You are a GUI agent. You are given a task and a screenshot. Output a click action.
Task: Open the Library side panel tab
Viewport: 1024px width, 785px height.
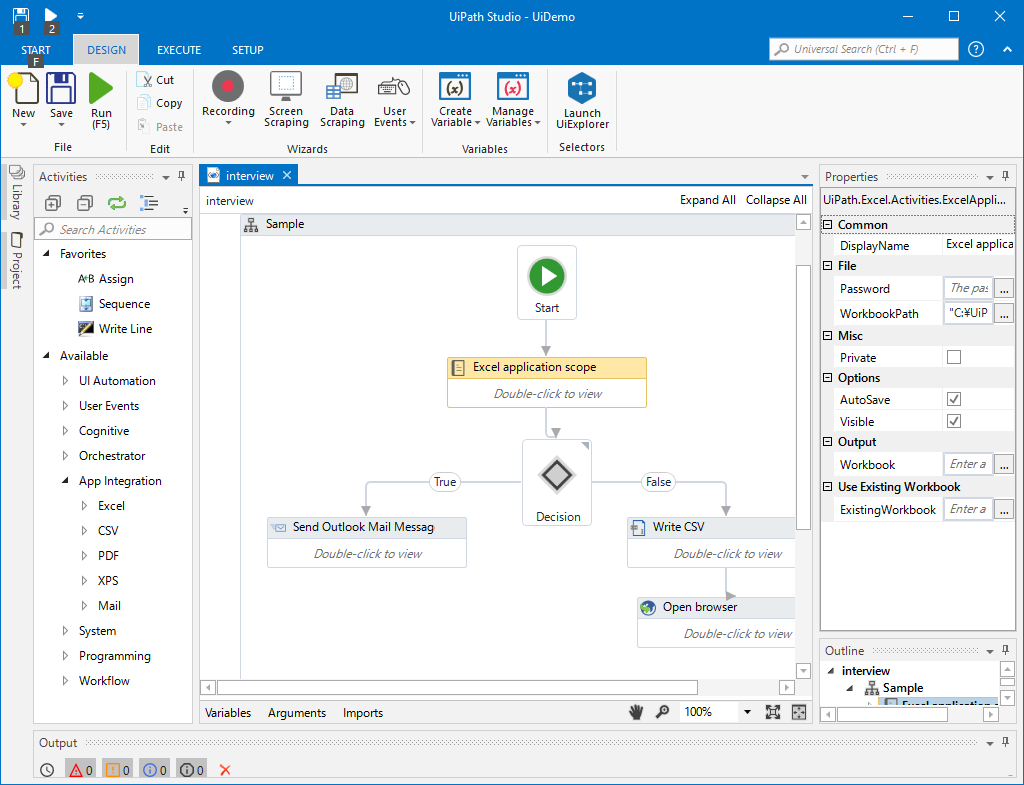coord(17,193)
